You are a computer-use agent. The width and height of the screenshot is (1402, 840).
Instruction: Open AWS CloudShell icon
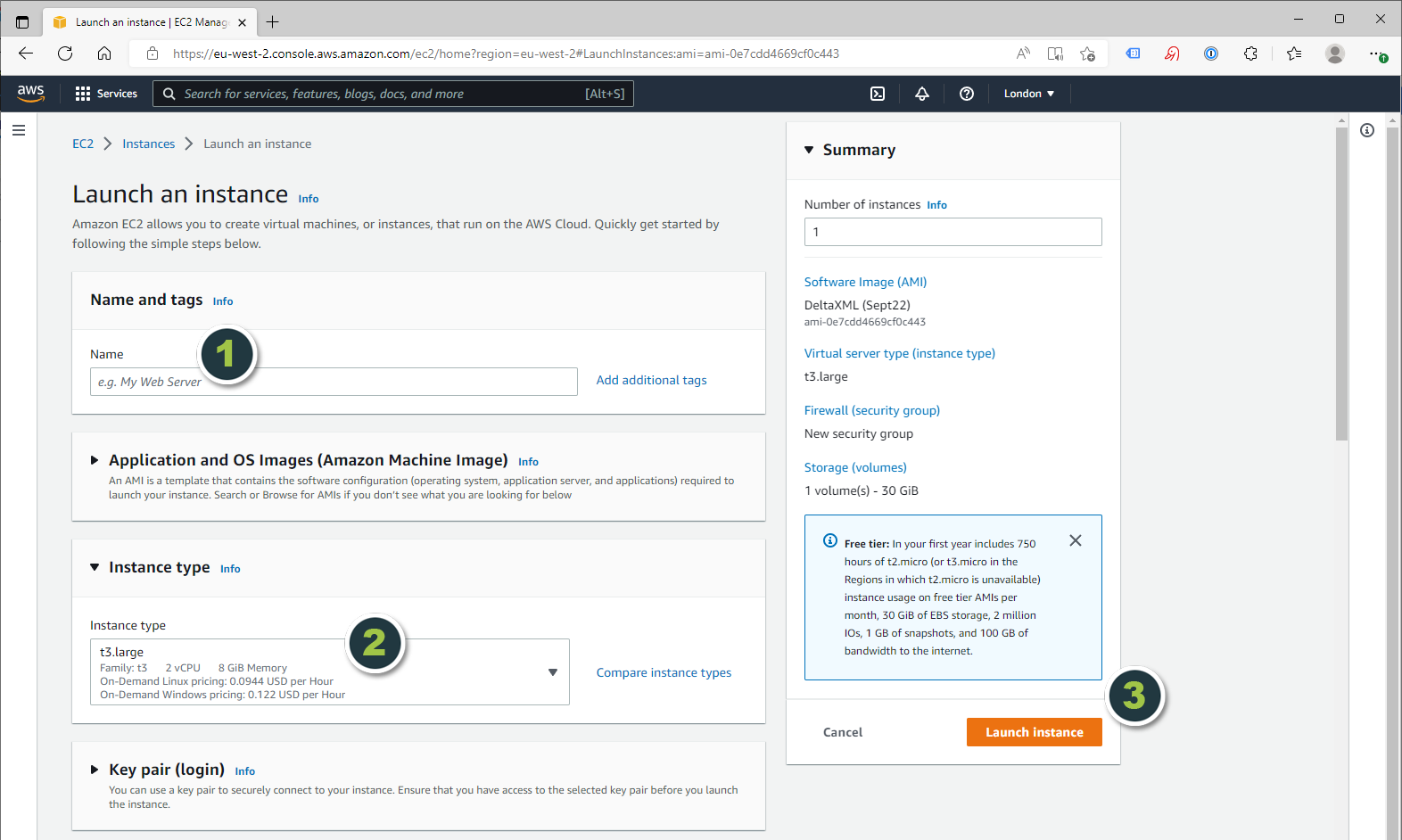(878, 94)
